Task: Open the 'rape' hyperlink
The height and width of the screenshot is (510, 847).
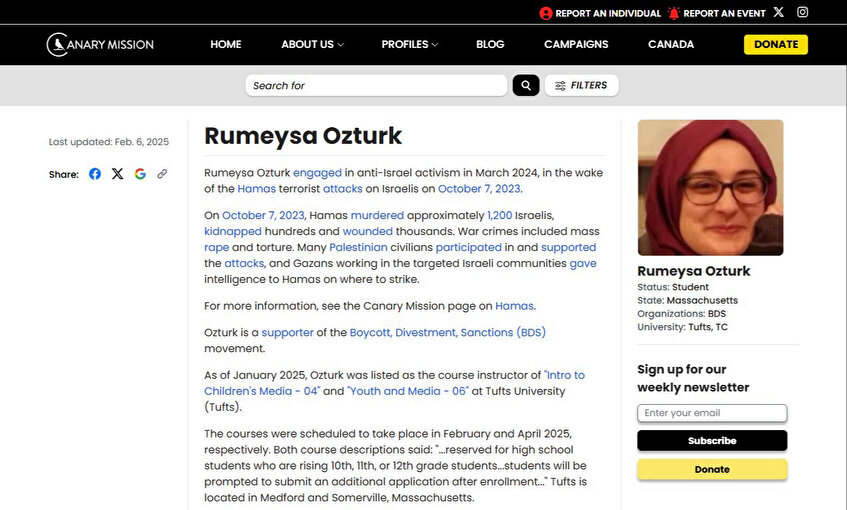Action: tap(217, 247)
